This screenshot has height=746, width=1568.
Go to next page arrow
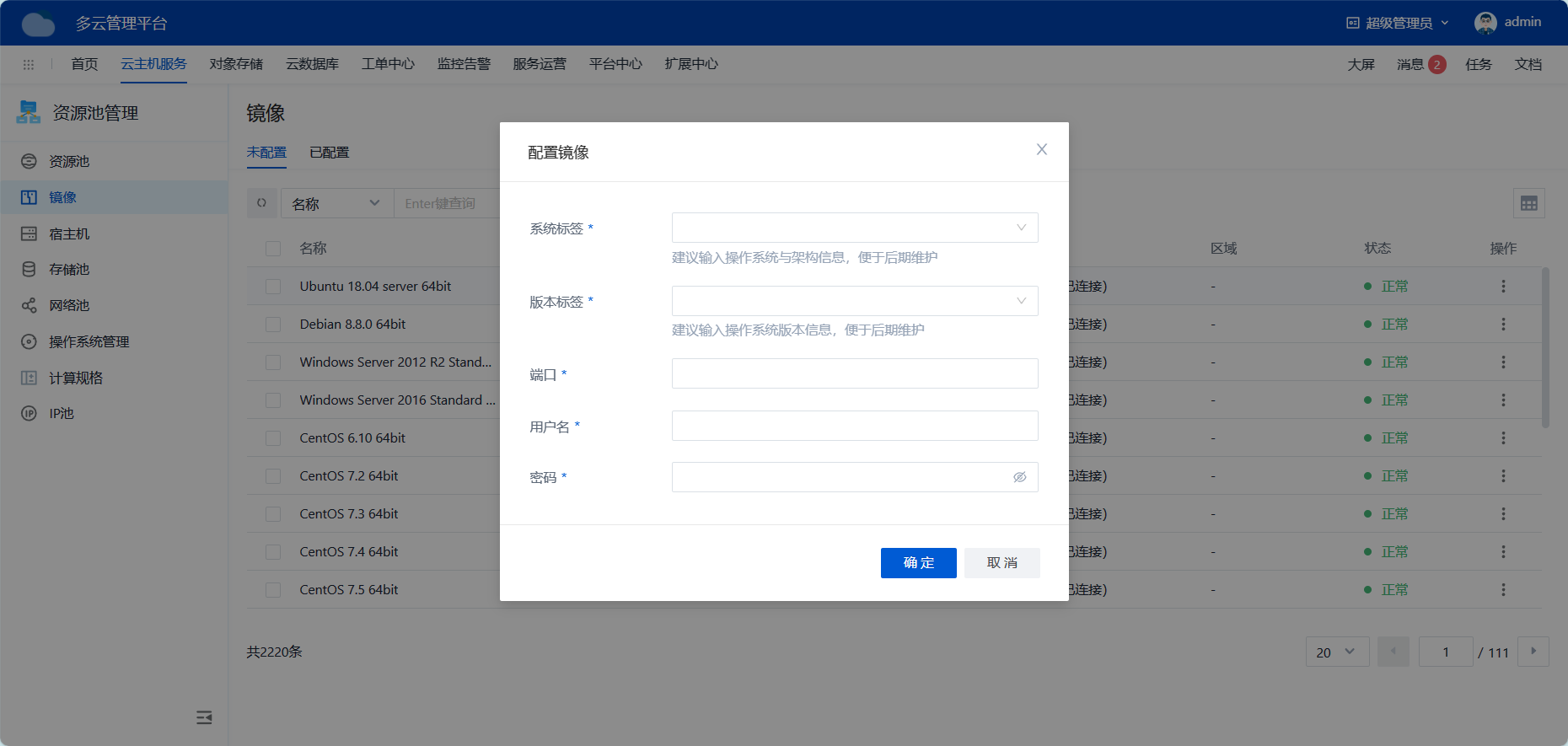1533,652
